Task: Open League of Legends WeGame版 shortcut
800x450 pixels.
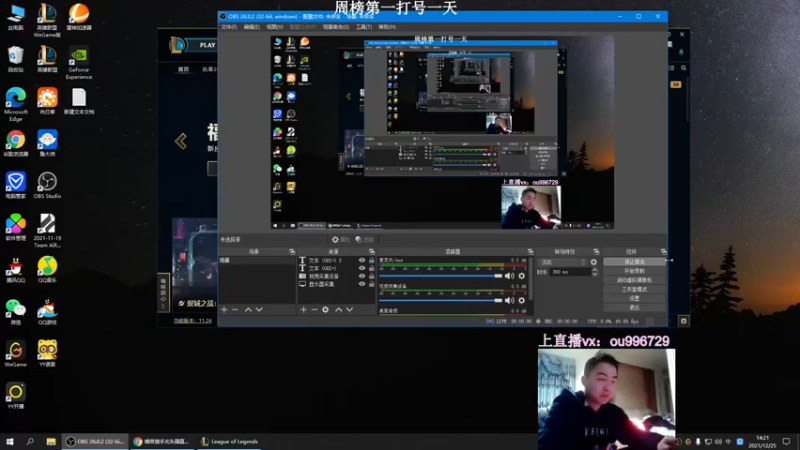Action: pyautogui.click(x=47, y=20)
